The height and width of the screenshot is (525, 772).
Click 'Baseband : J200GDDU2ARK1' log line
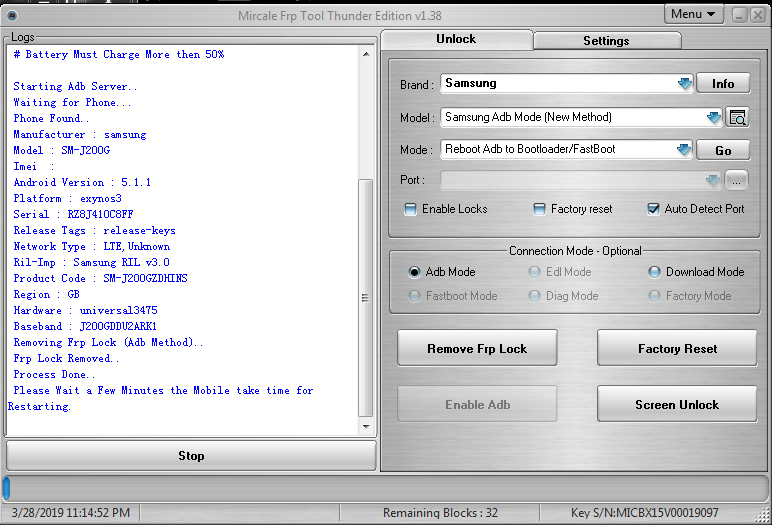85,327
